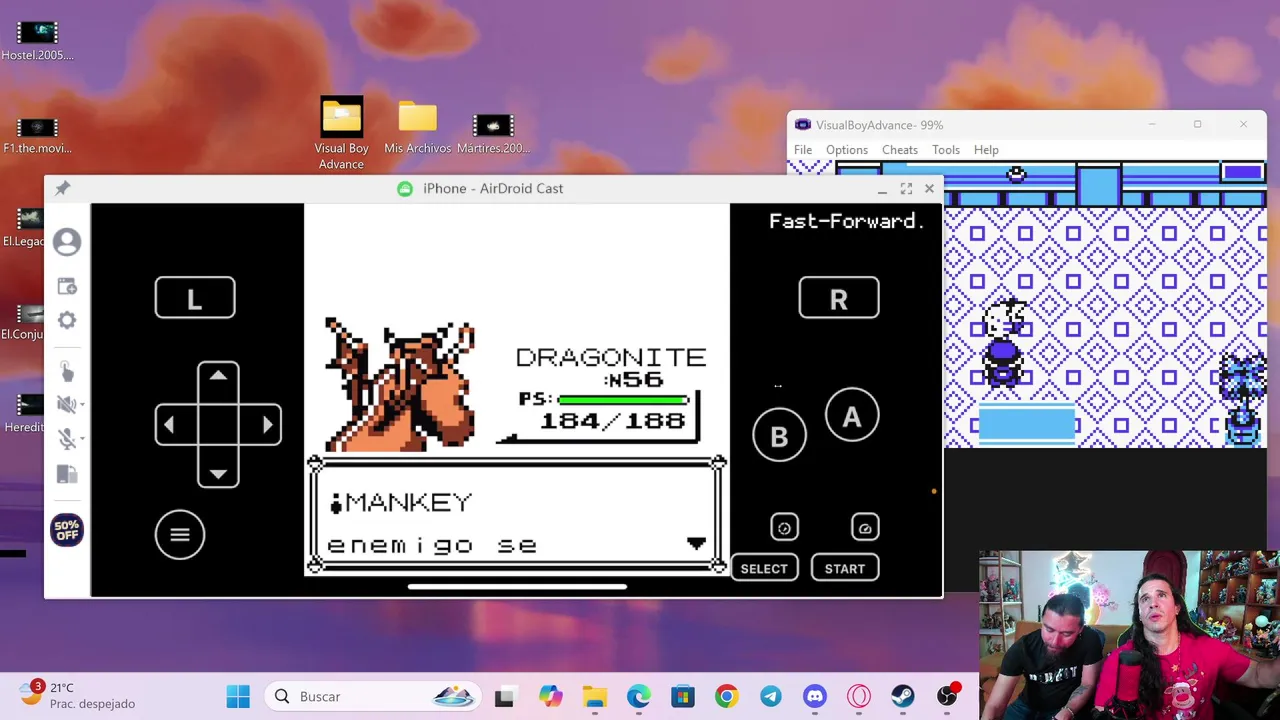Screen dimensions: 1280x720
Task: Click the rotate screen device icon
Action: 67,474
